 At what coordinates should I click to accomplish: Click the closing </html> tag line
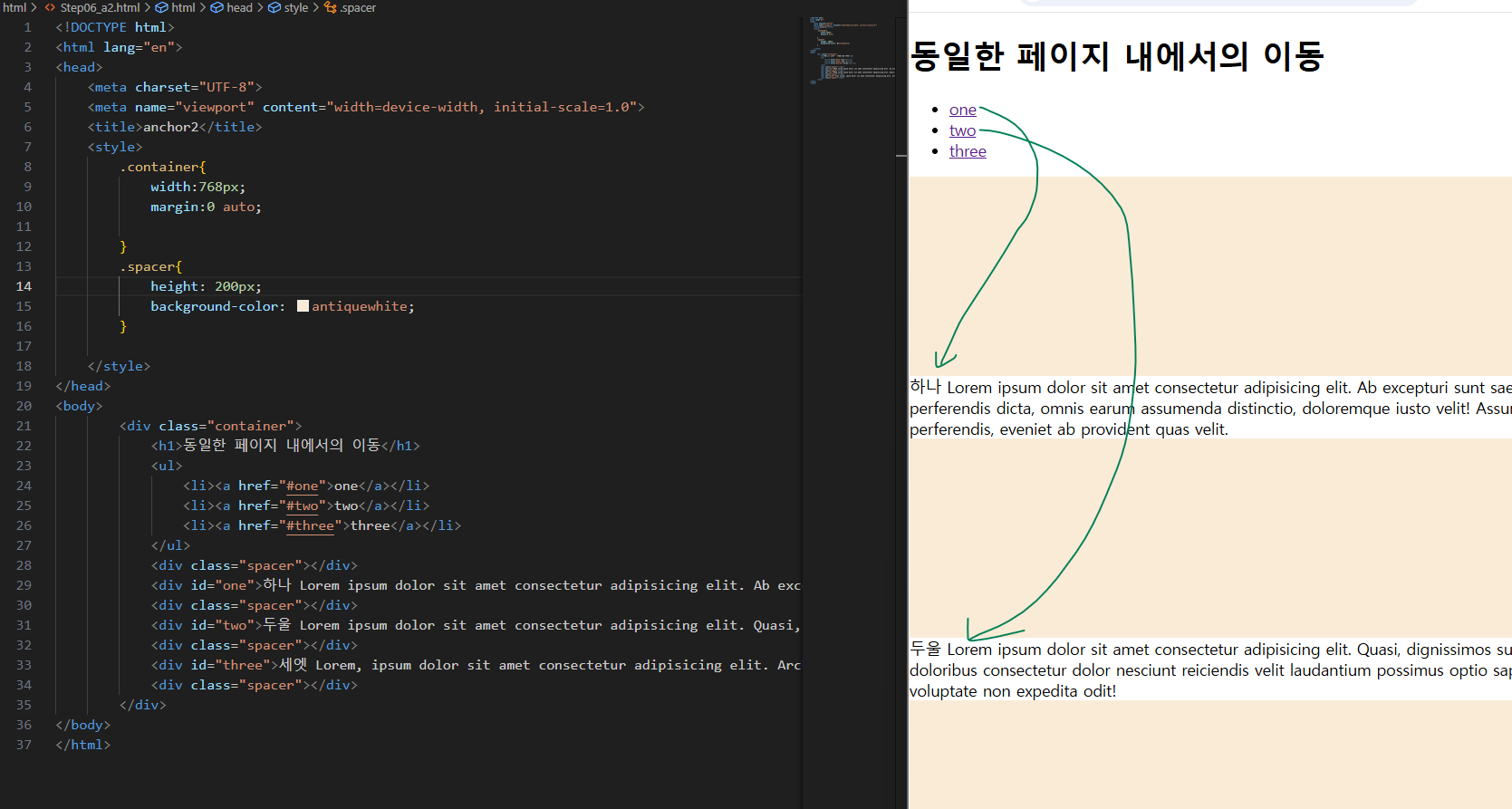[83, 745]
